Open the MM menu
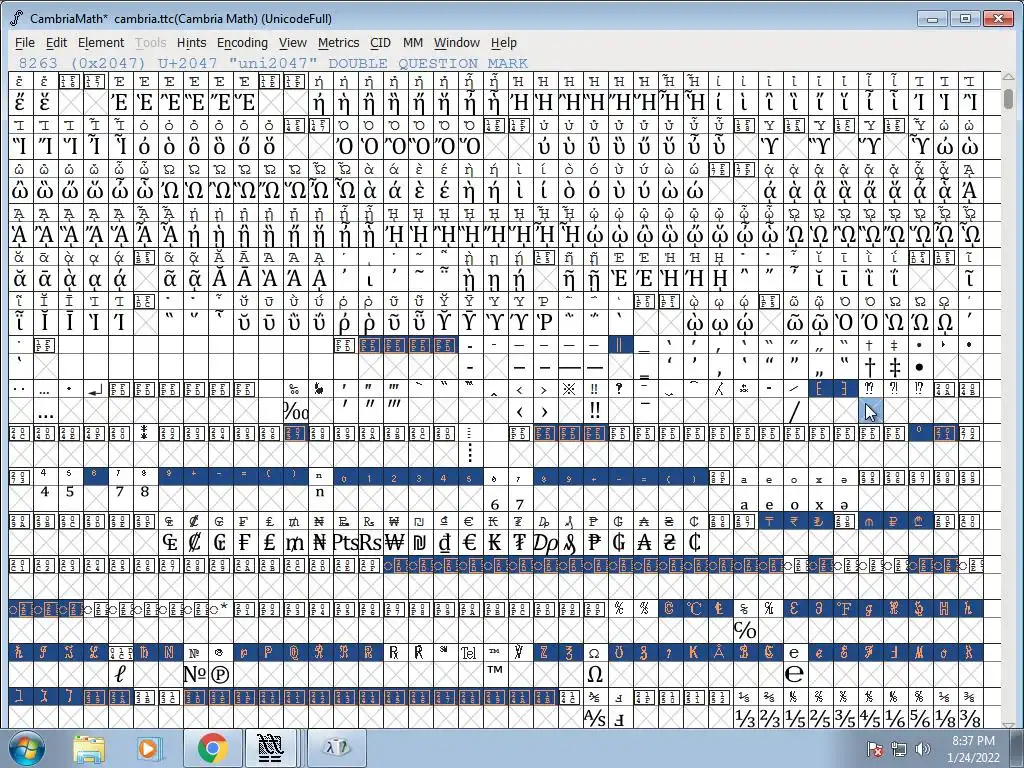The height and width of the screenshot is (768, 1024). click(413, 42)
